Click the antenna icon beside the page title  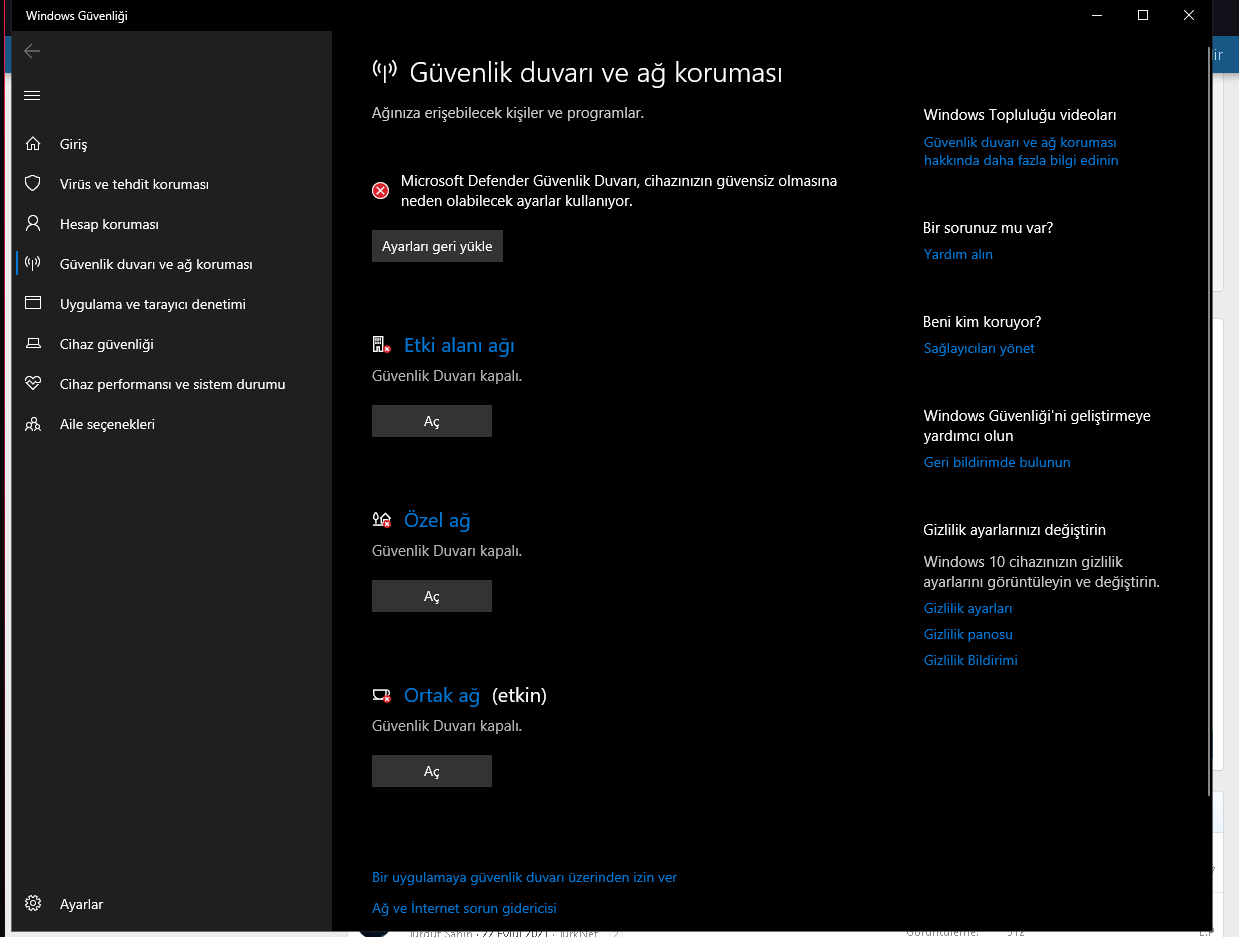tap(384, 71)
